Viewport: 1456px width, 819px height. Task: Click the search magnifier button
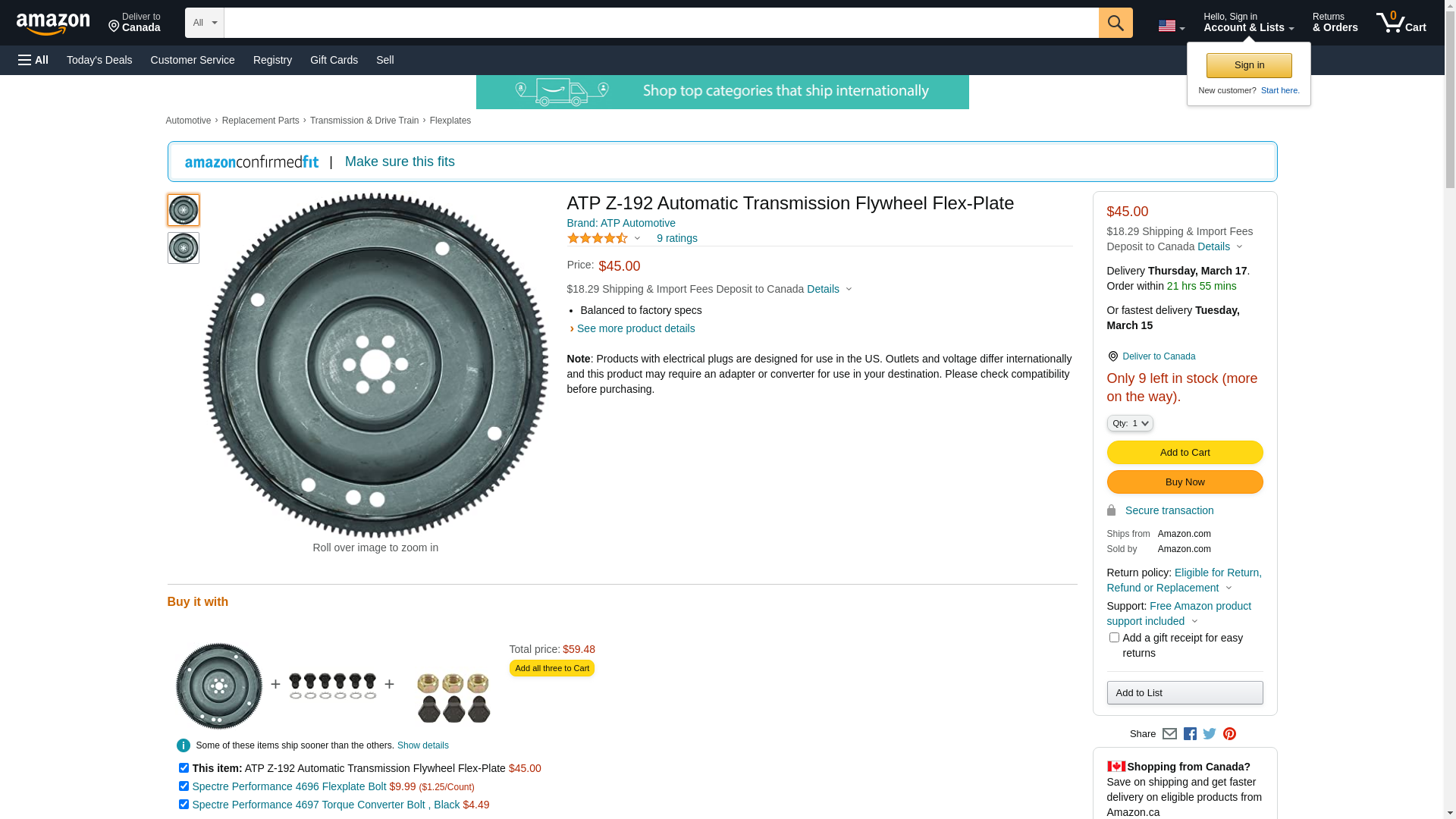coord(1115,23)
